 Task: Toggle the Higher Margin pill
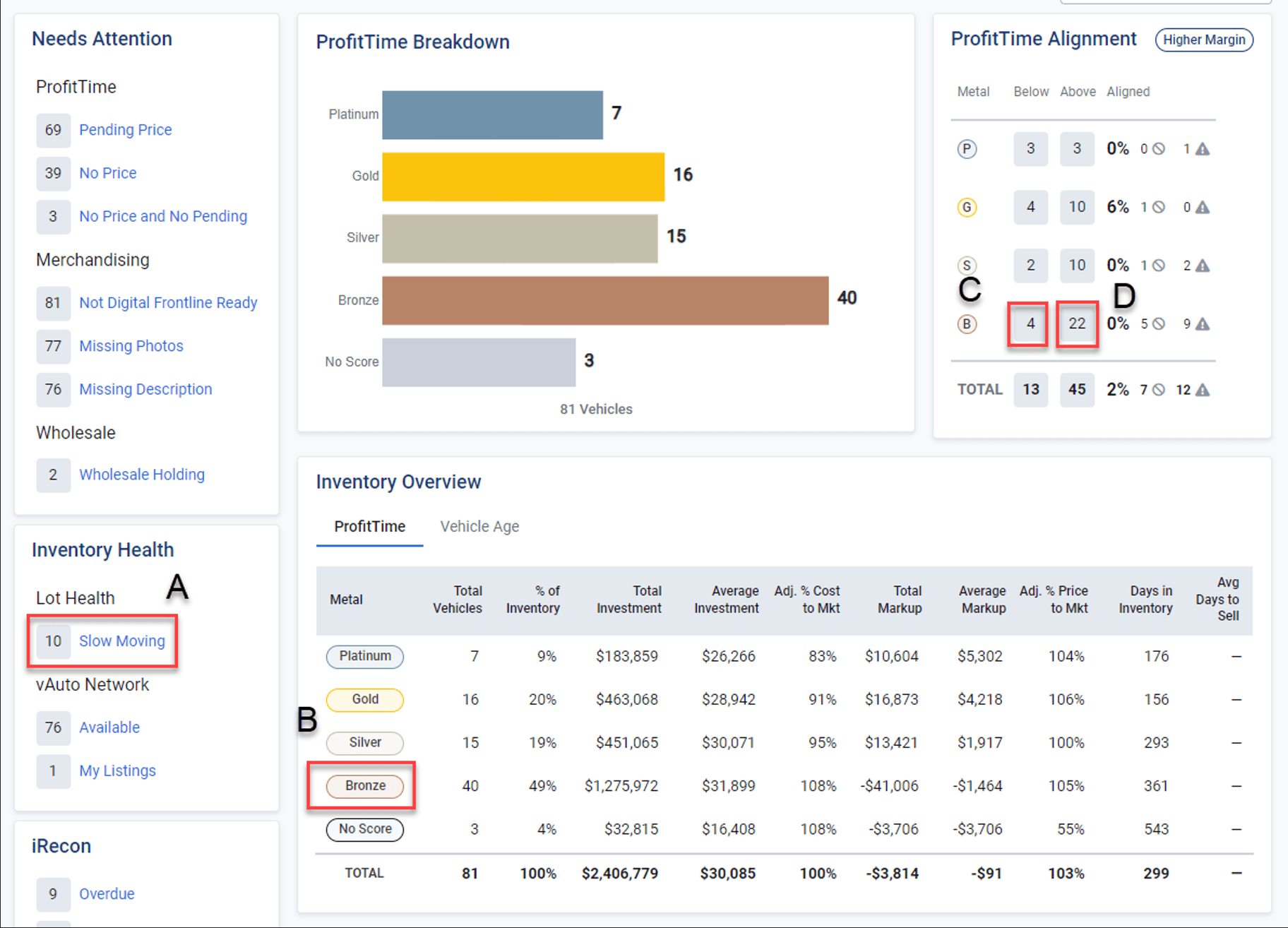1204,40
